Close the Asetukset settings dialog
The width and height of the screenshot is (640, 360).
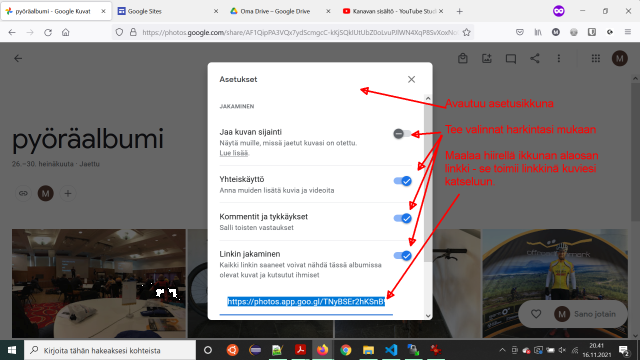[x=411, y=79]
